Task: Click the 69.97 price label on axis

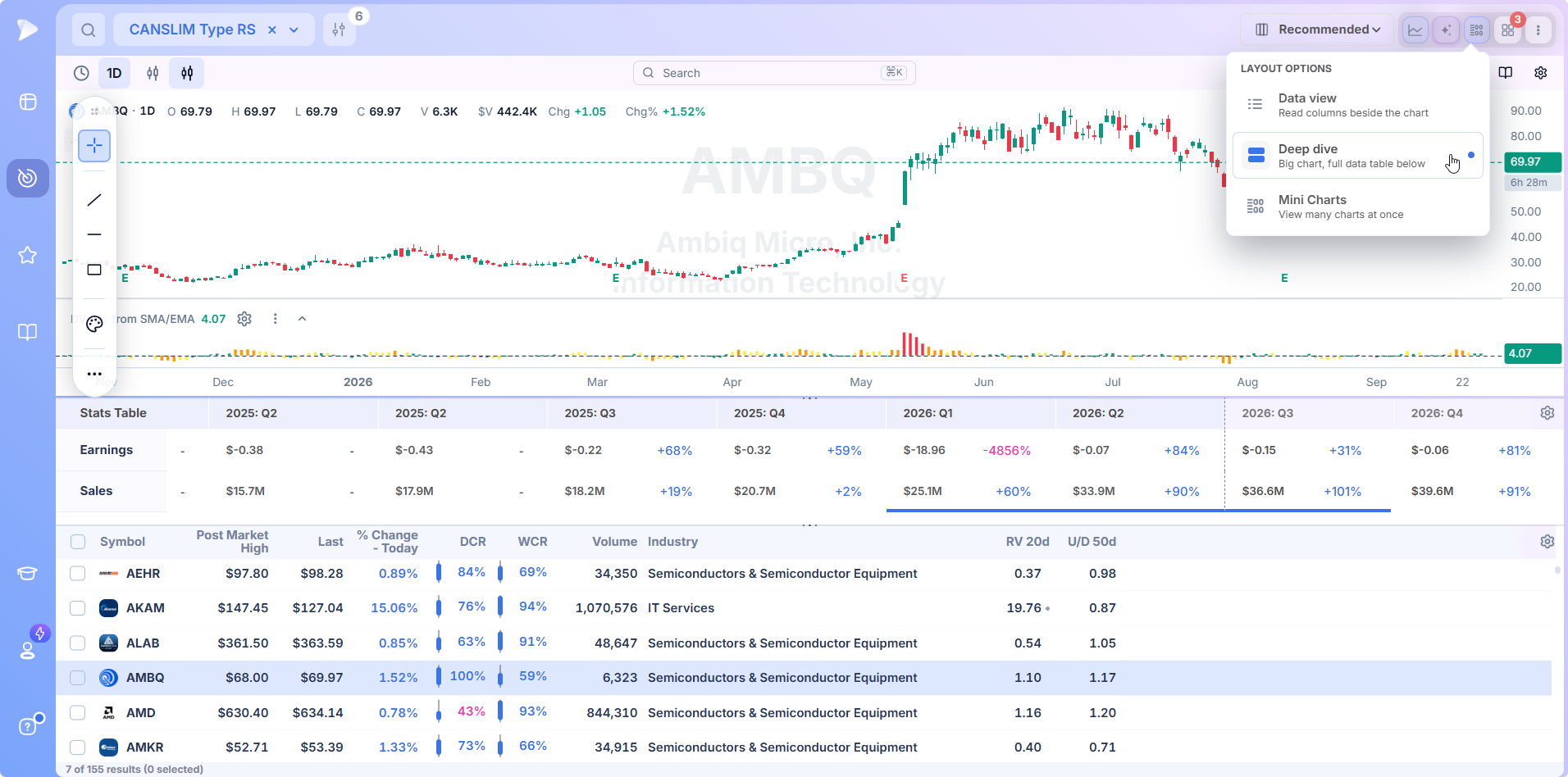Action: (1533, 162)
